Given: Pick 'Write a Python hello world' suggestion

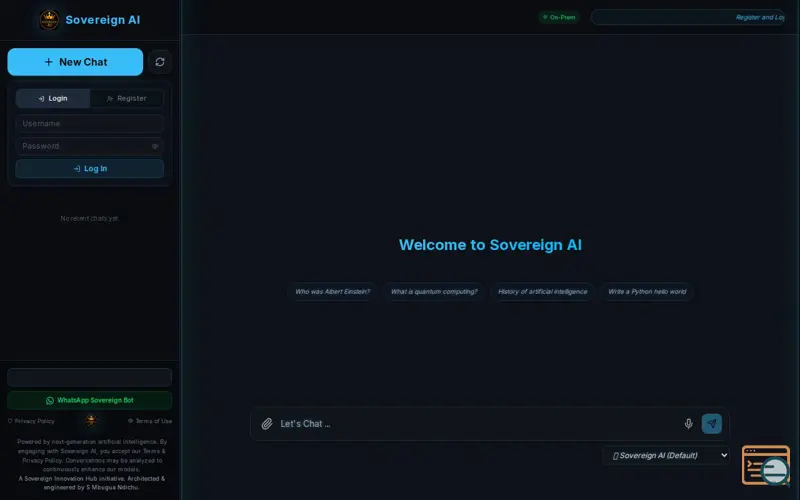Looking at the screenshot, I should coord(647,292).
